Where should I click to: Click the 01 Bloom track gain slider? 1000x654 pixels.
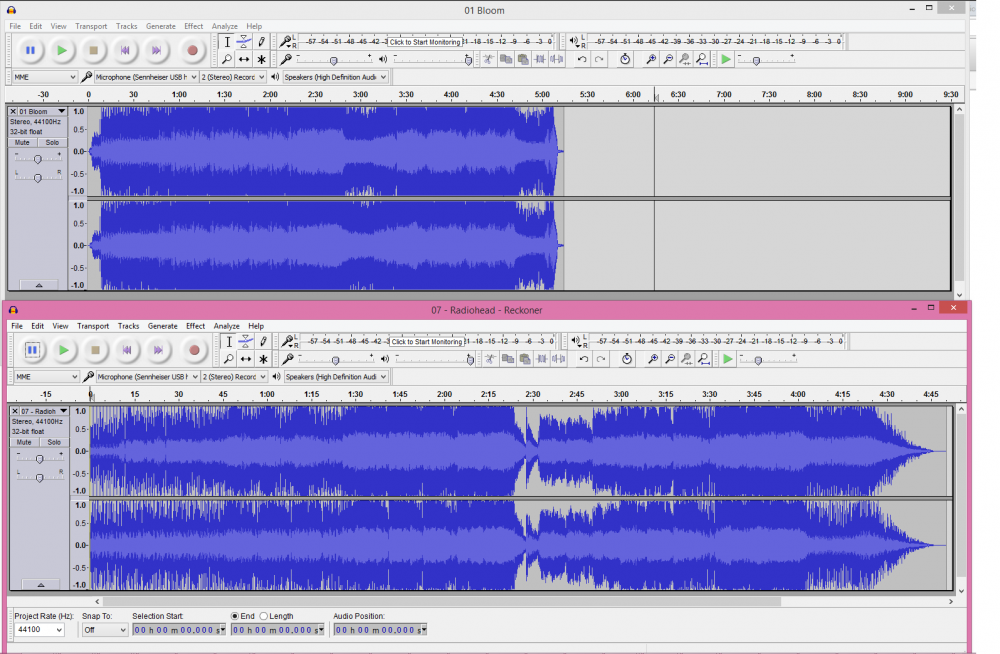click(38, 159)
